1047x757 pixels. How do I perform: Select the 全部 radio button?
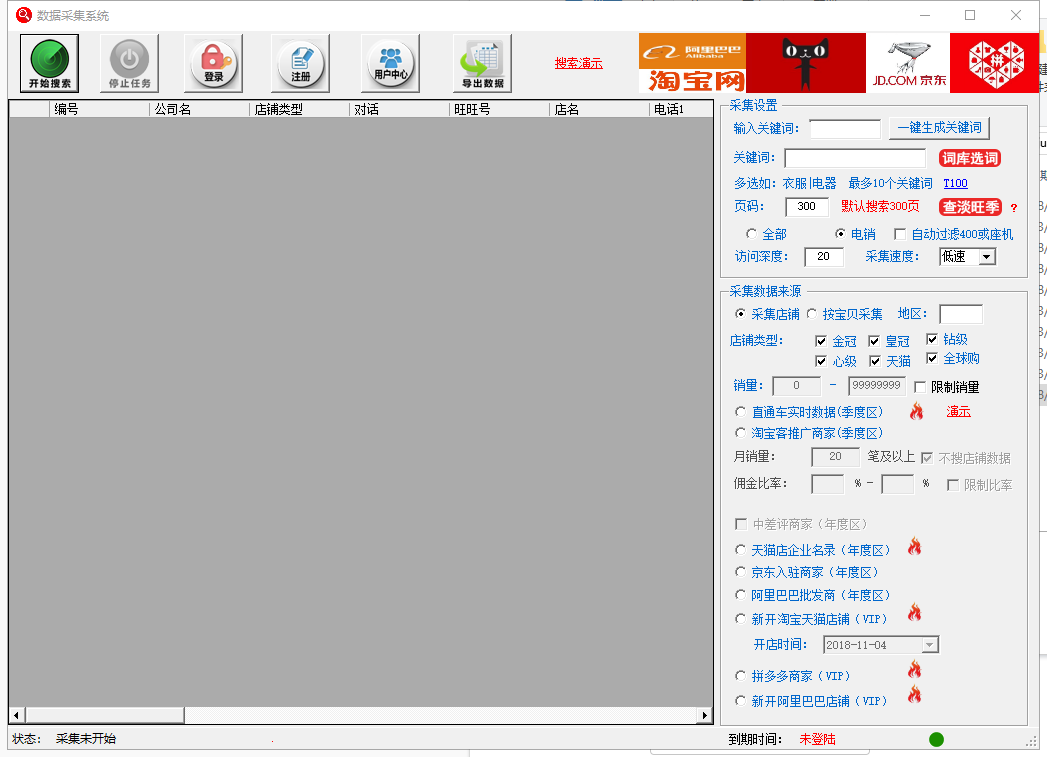tap(751, 234)
